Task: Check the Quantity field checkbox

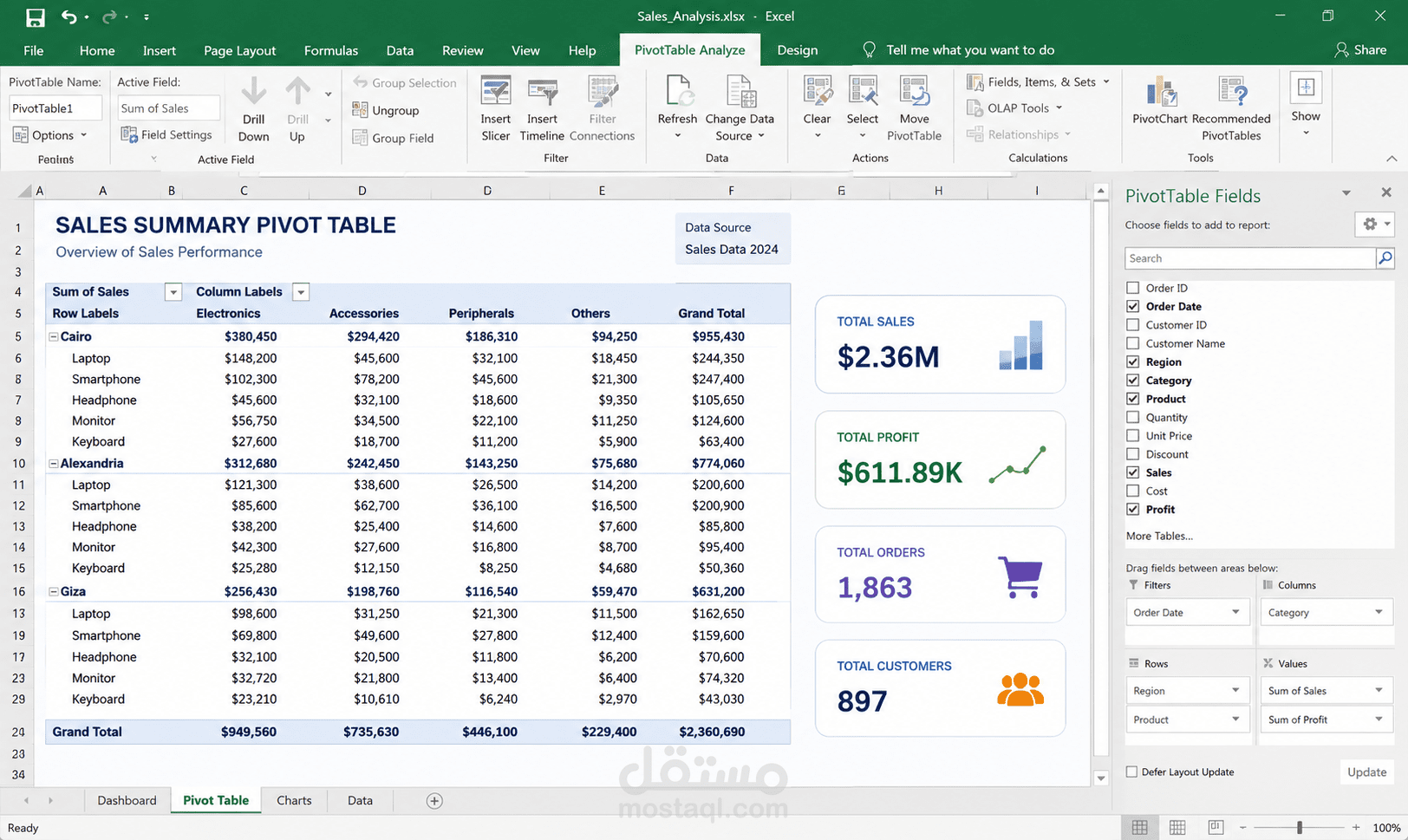Action: 1132,417
